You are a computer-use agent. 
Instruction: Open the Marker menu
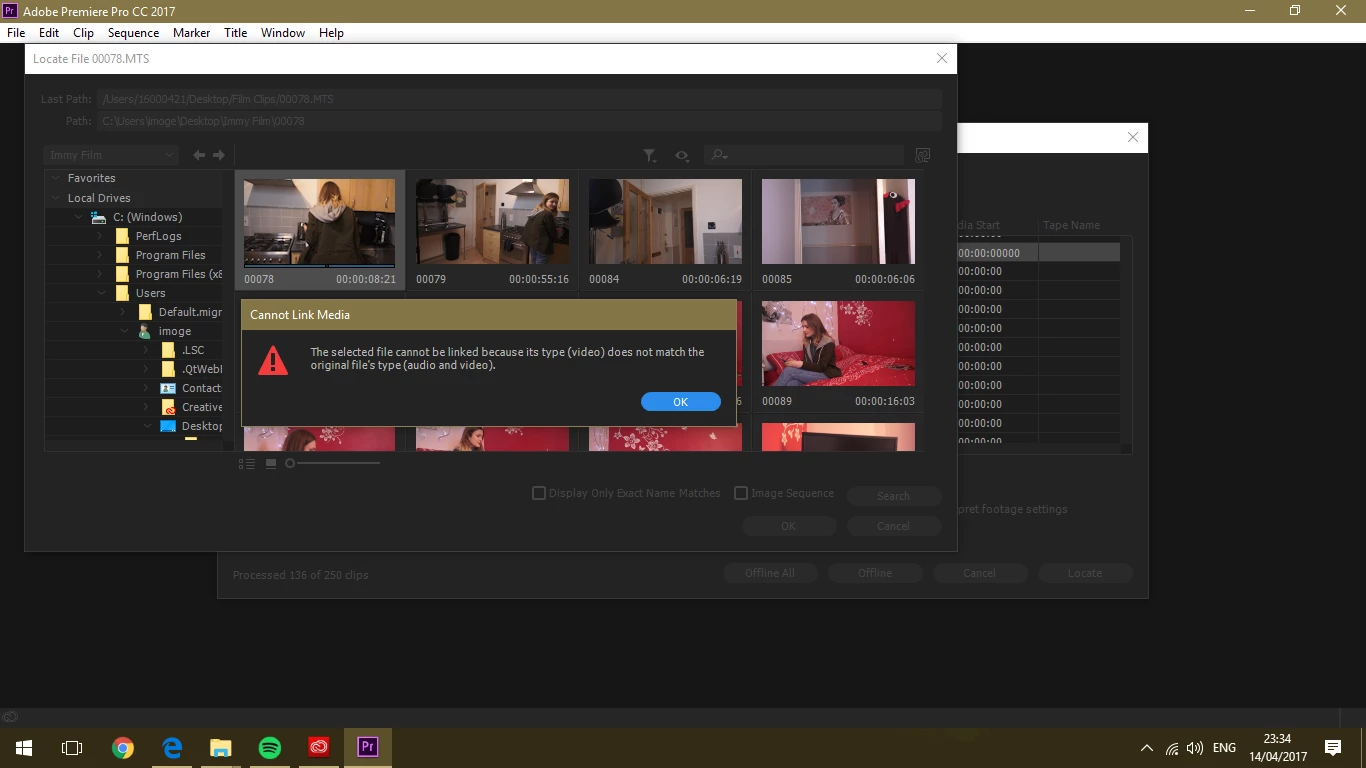point(191,33)
